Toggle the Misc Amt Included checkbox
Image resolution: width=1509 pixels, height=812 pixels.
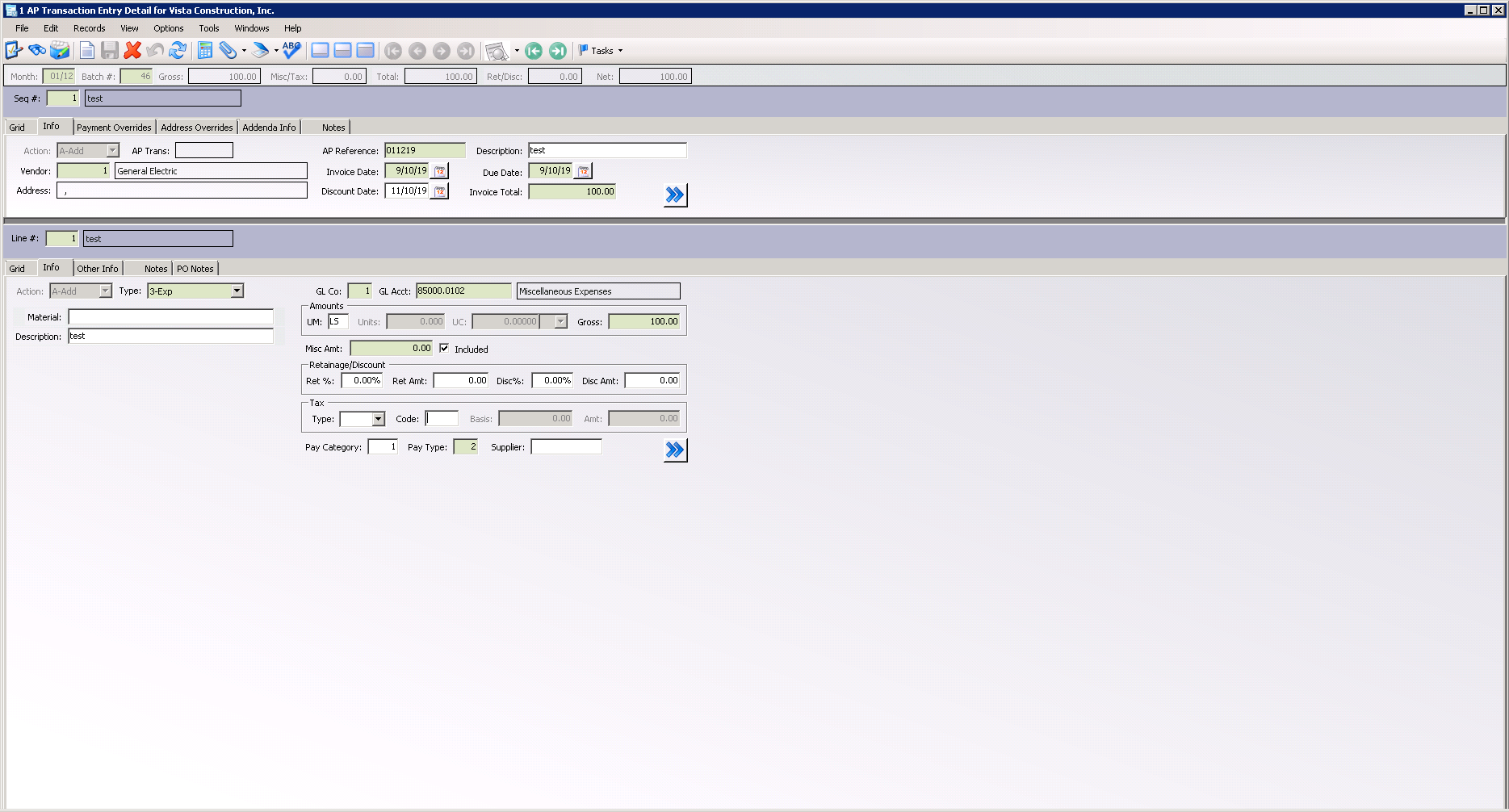point(444,349)
